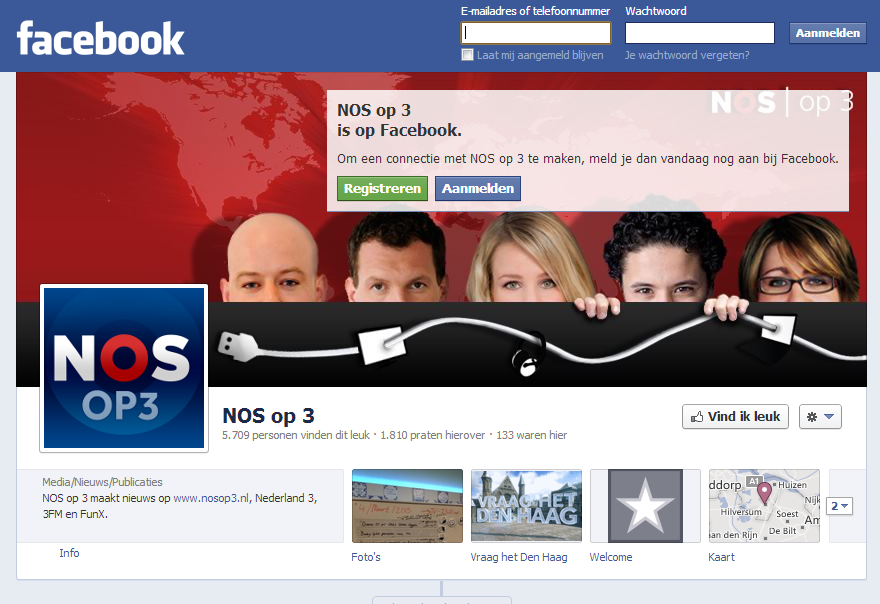Click 5.709 personen vinden dit leuk text
880x604 pixels.
click(x=296, y=435)
